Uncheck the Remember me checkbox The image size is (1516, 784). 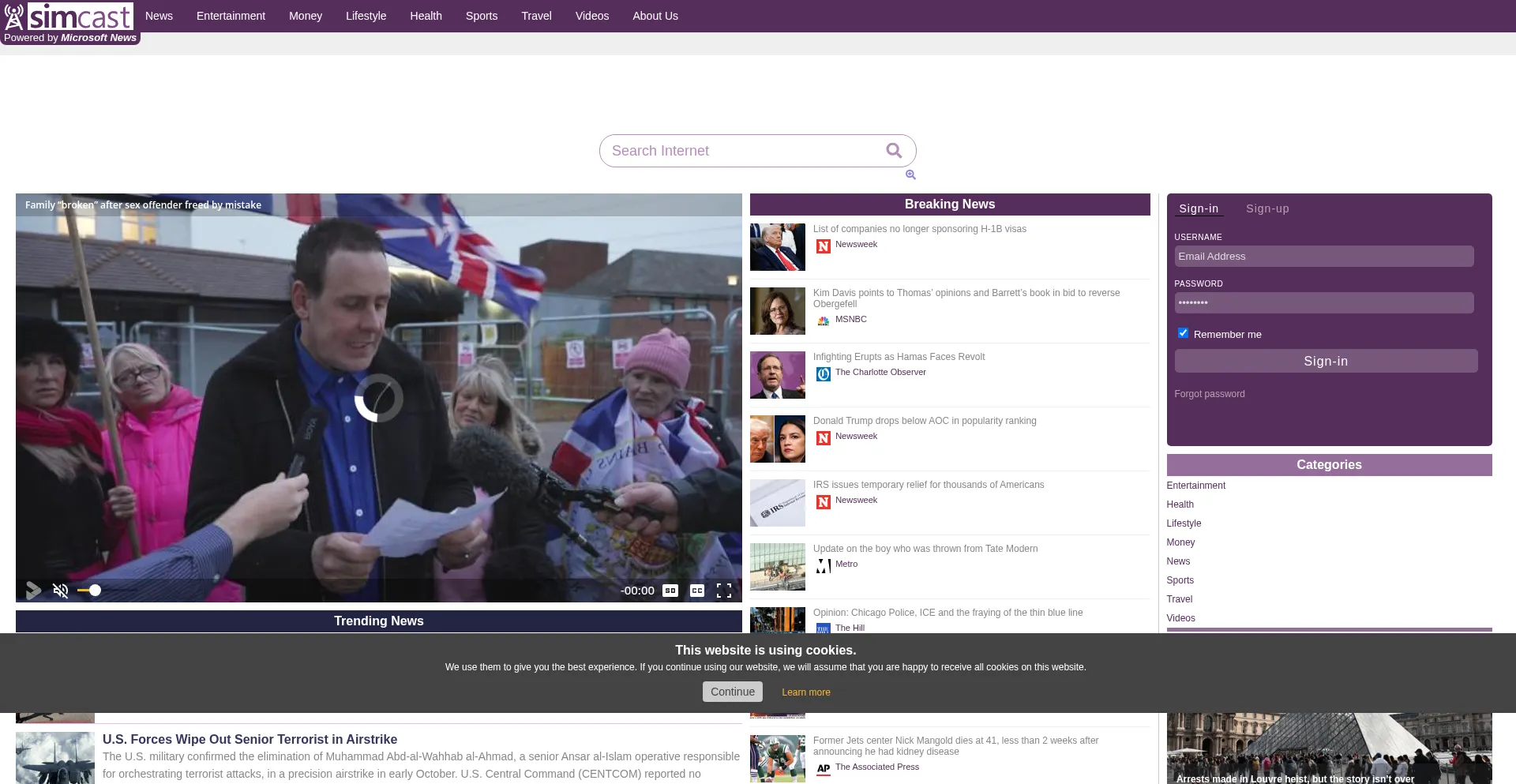coord(1183,333)
